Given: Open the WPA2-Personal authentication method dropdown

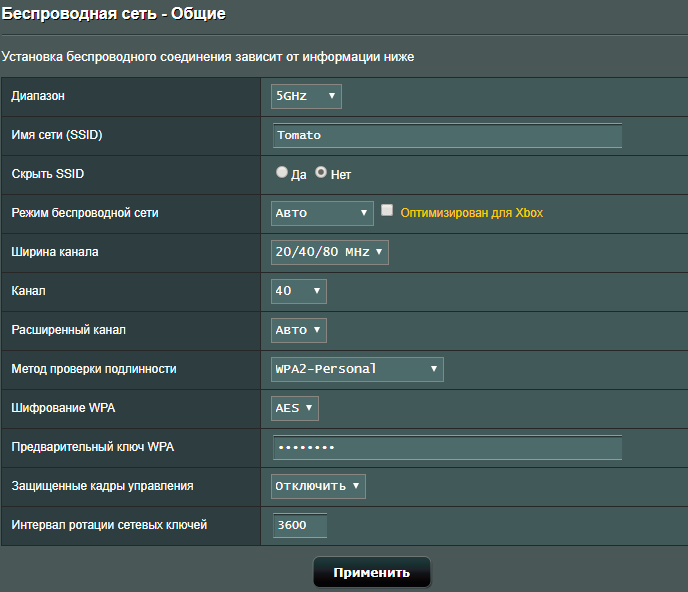Looking at the screenshot, I should click(x=357, y=369).
